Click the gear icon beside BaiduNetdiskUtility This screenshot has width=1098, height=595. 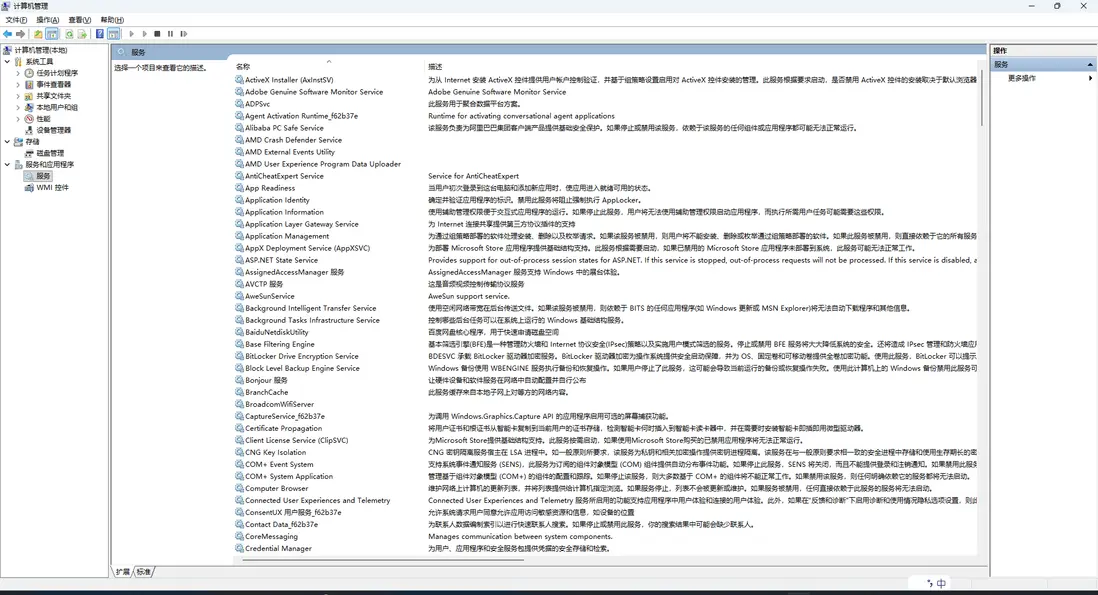click(x=239, y=332)
